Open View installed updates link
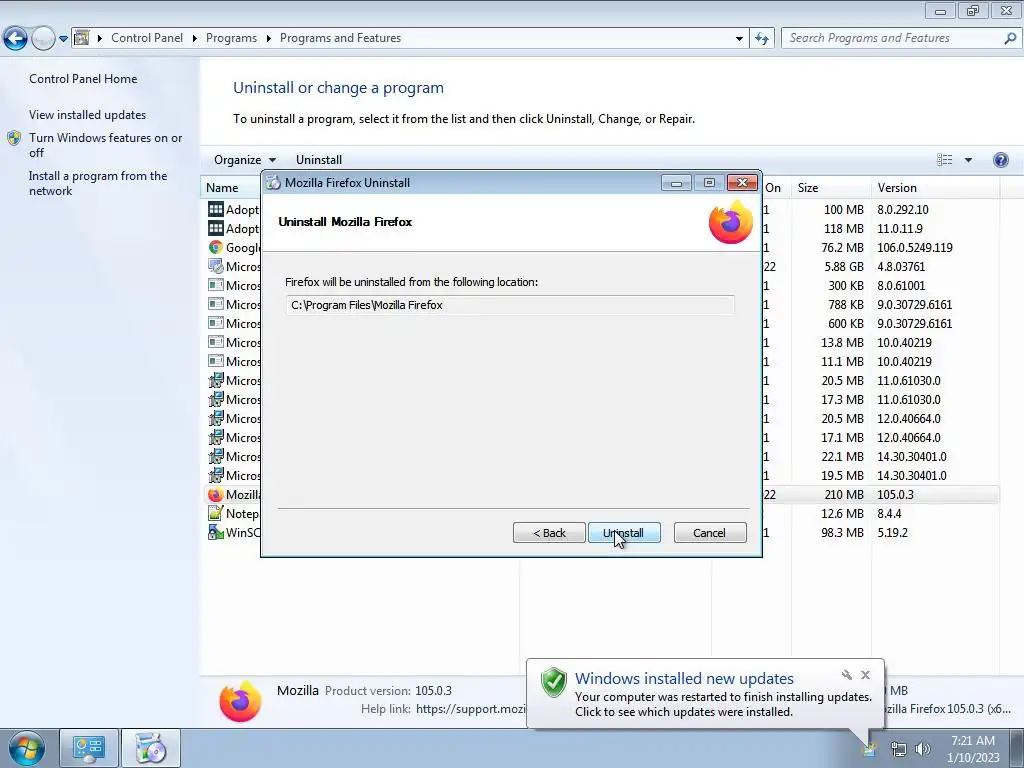Screen dimensions: 1024x768 coord(88,115)
